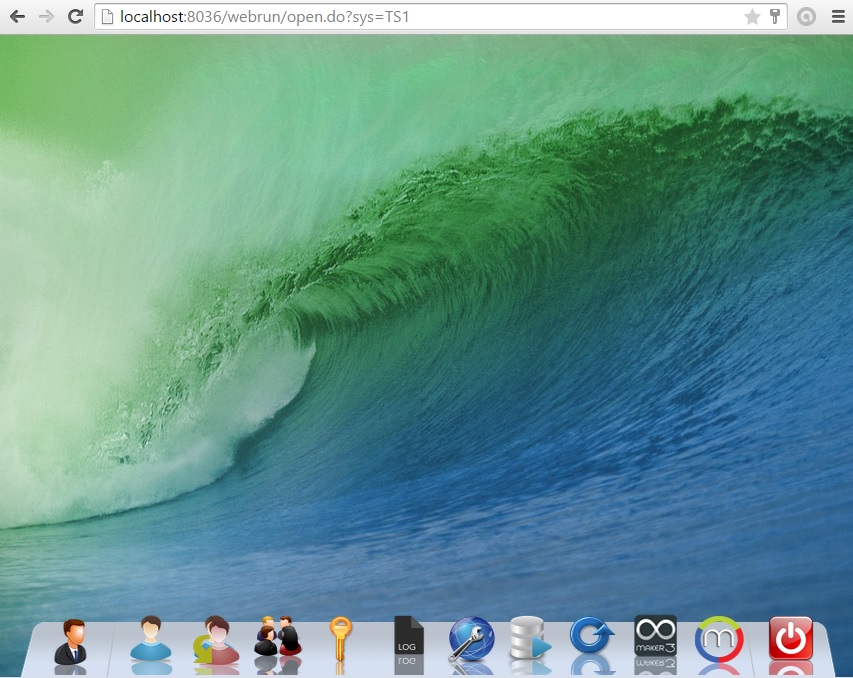Bookmark this page with the star icon

(752, 17)
